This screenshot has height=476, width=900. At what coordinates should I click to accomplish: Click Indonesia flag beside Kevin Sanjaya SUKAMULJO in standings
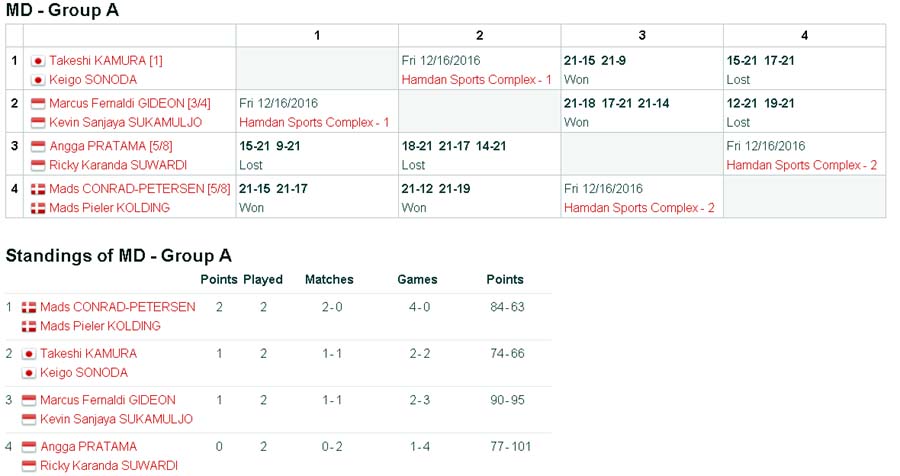(29, 420)
